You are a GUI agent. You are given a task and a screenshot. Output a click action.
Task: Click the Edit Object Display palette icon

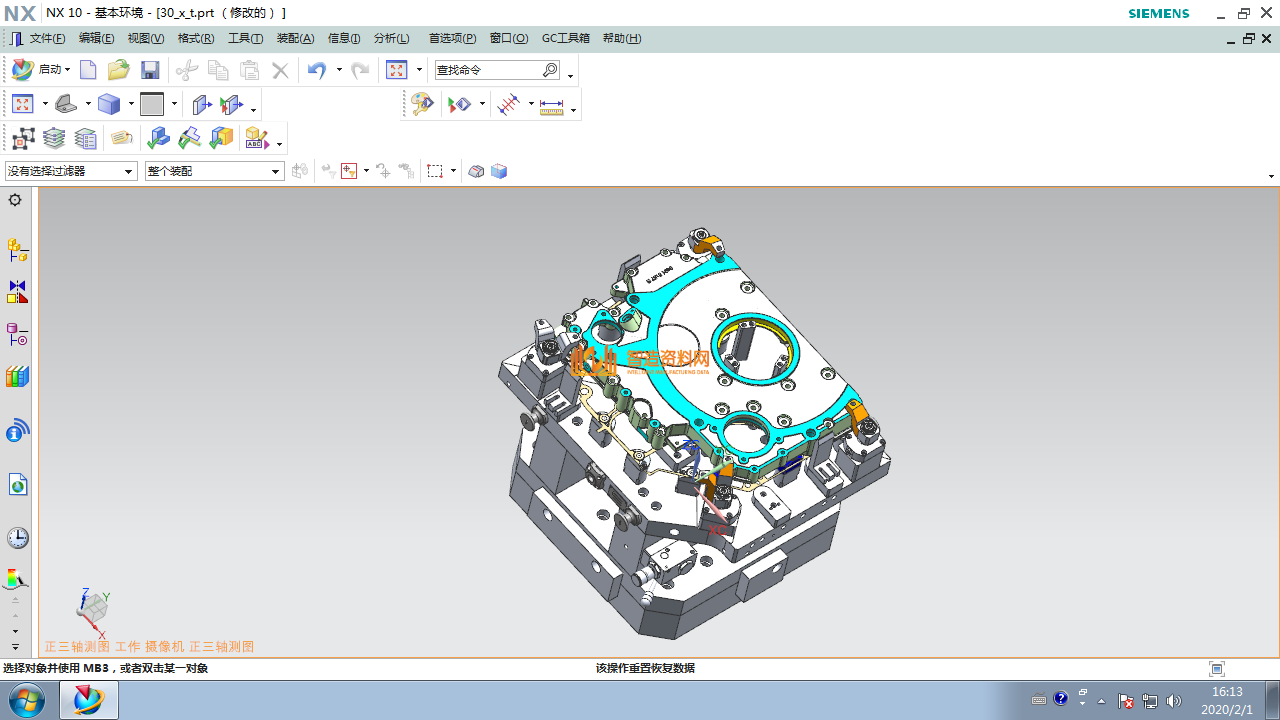pyautogui.click(x=422, y=104)
